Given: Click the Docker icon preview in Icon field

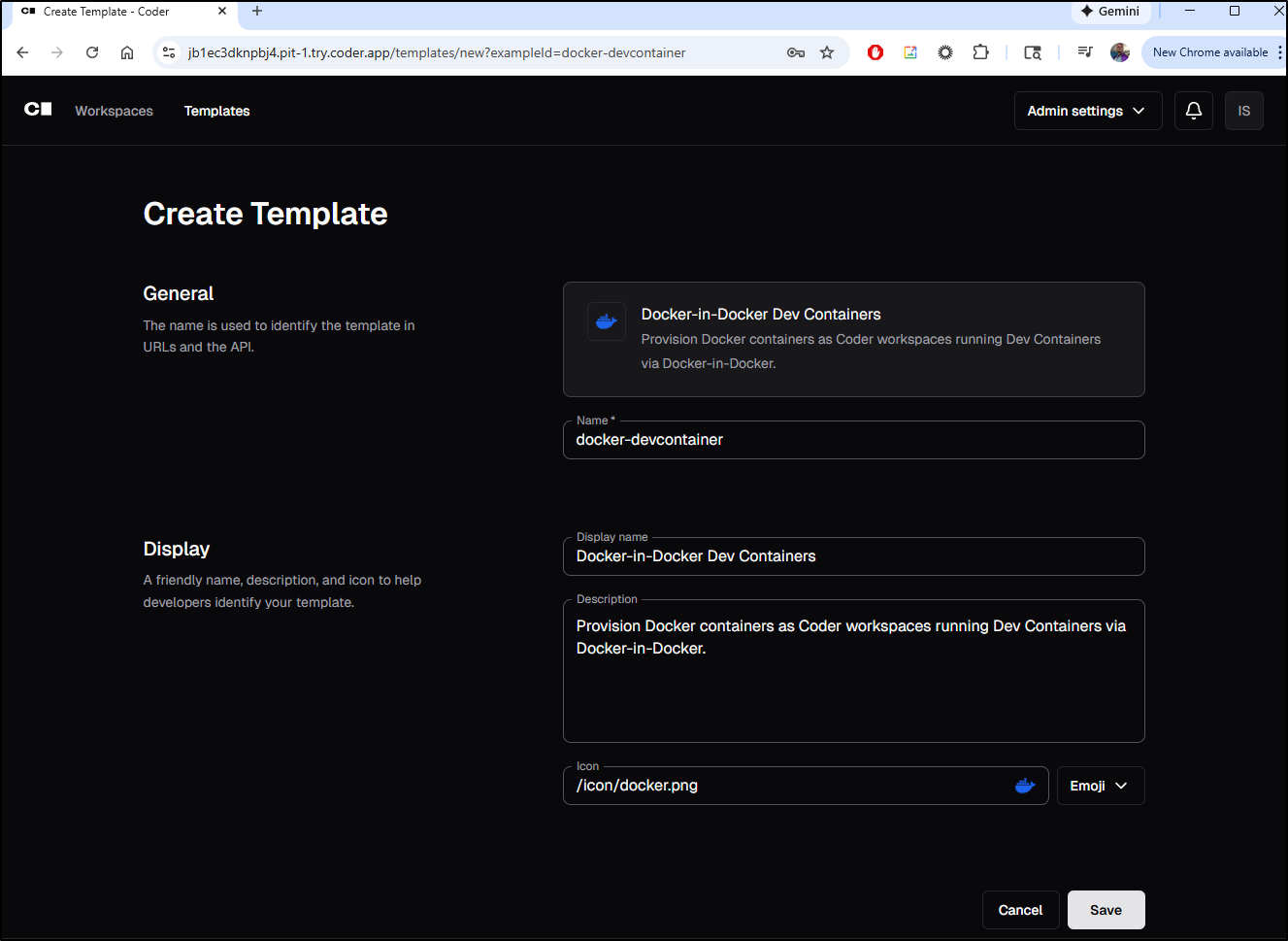Looking at the screenshot, I should pyautogui.click(x=1024, y=786).
